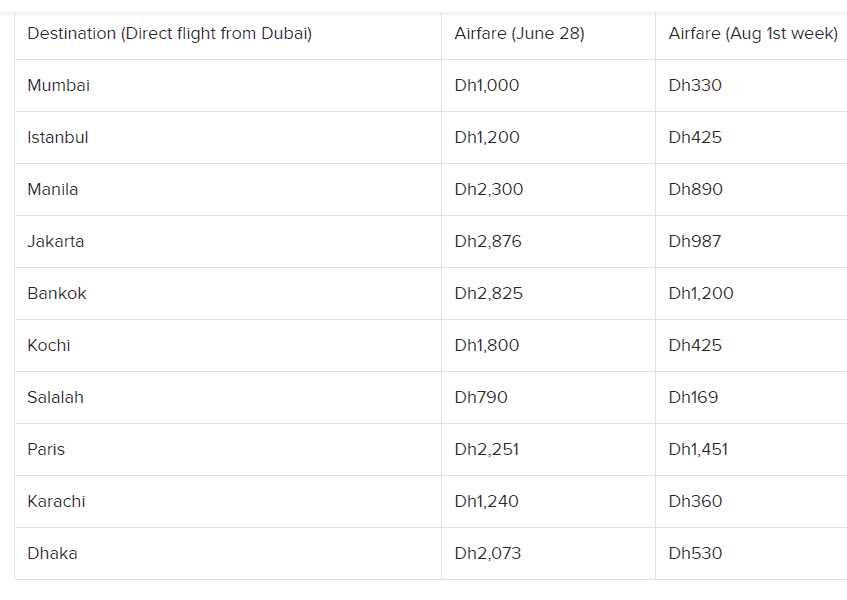This screenshot has height=600, width=847.
Task: Click the Paris row label
Action: pos(46,449)
